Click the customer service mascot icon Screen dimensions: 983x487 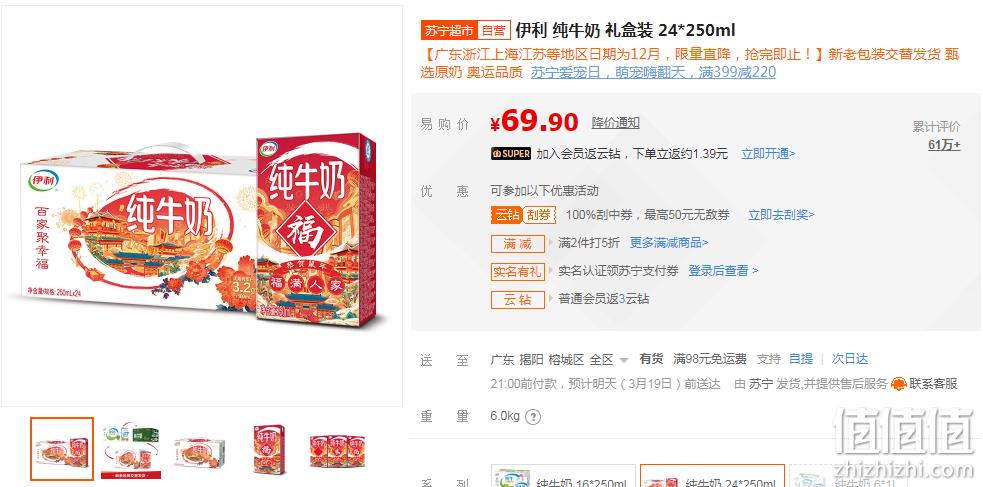[x=898, y=384]
